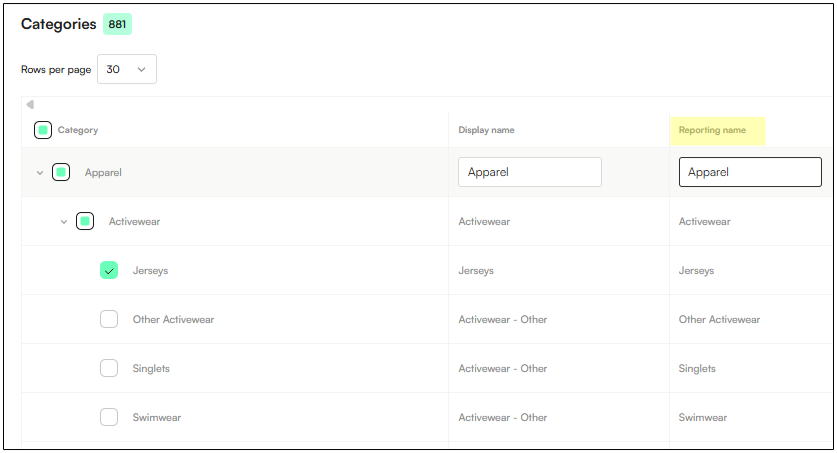This screenshot has width=837, height=453.
Task: Select the Apparel category label
Action: tap(103, 172)
